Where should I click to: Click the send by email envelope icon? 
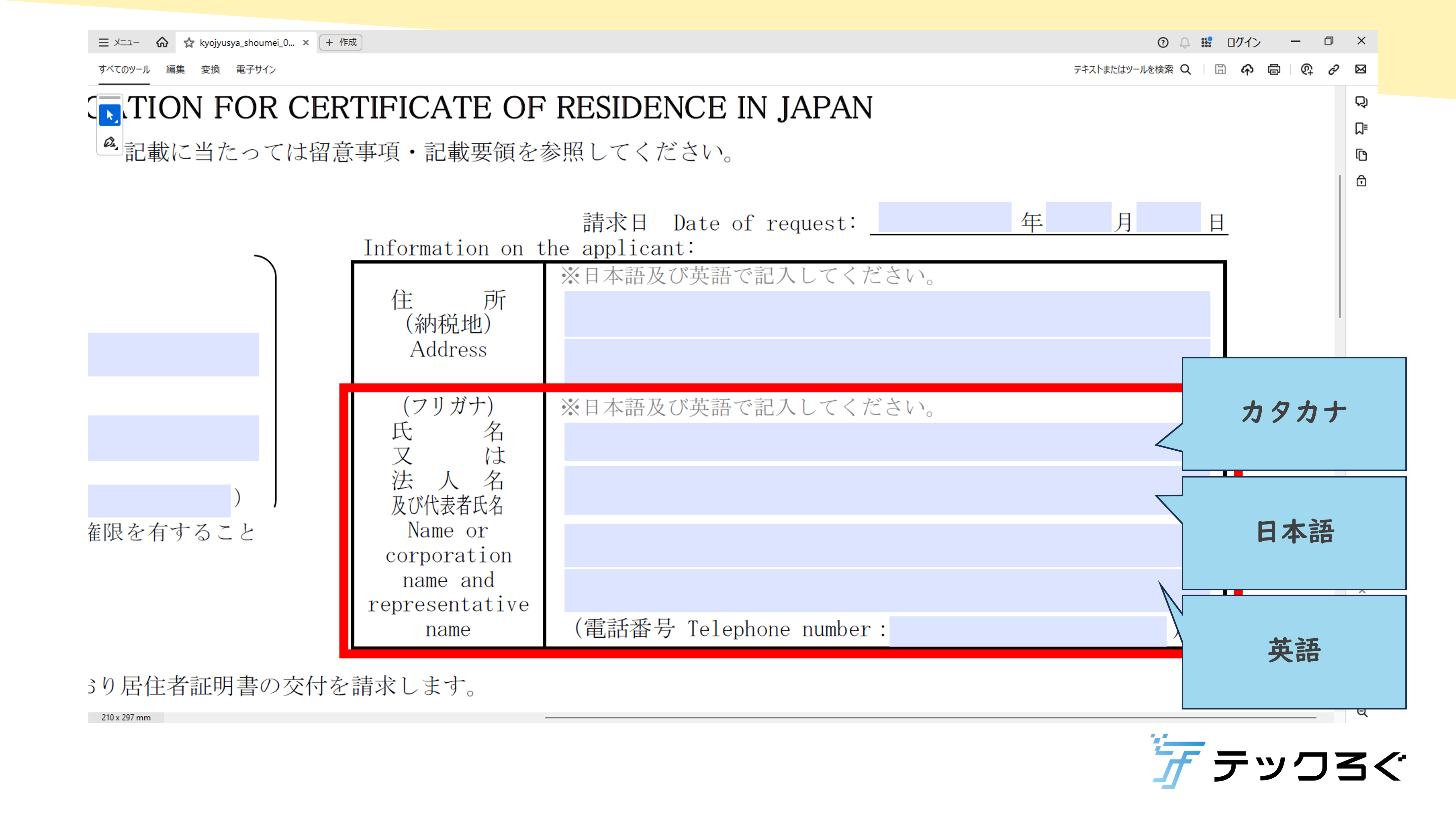click(x=1360, y=69)
